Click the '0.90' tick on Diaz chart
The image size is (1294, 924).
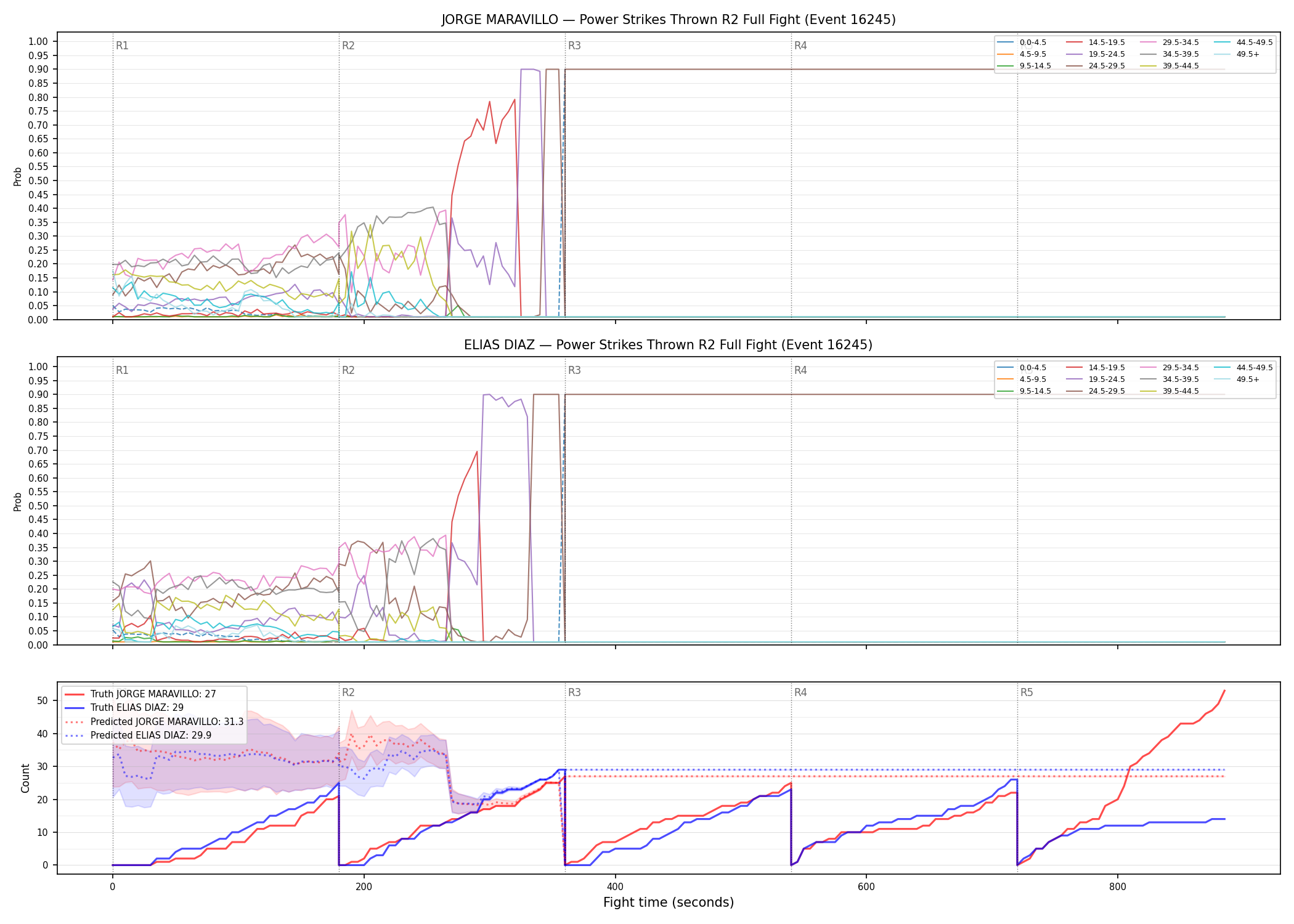[38, 394]
